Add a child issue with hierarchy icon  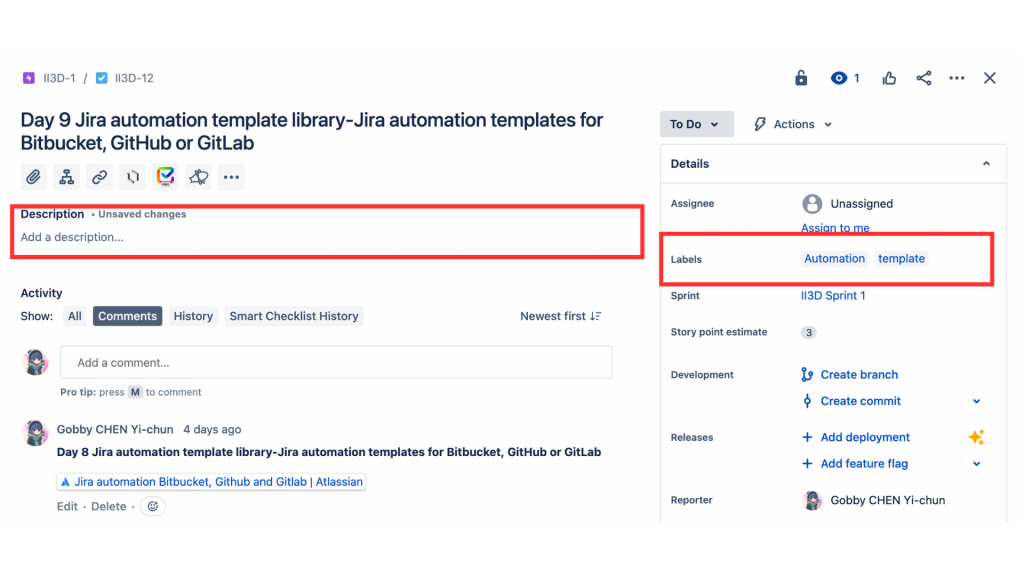(x=67, y=177)
